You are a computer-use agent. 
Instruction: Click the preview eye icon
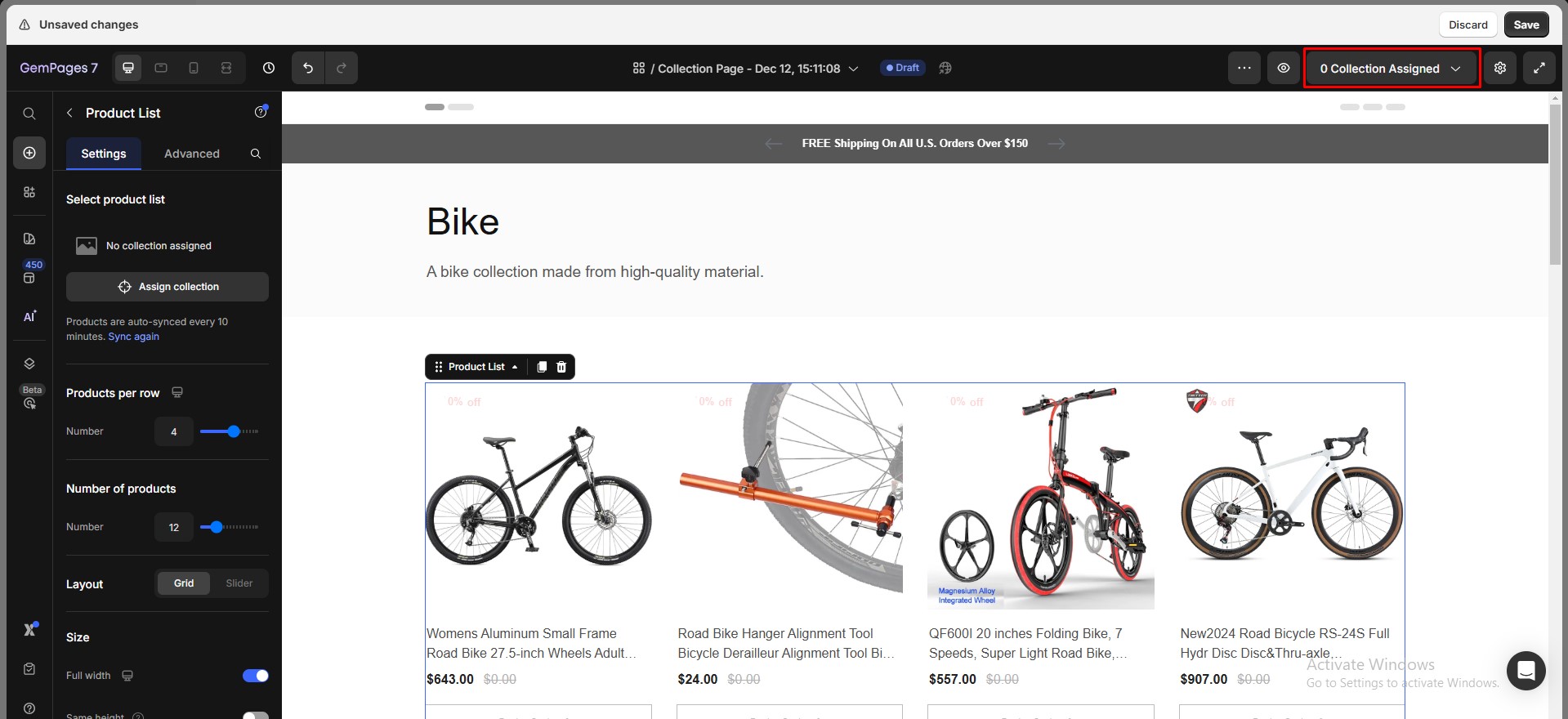pyautogui.click(x=1284, y=68)
